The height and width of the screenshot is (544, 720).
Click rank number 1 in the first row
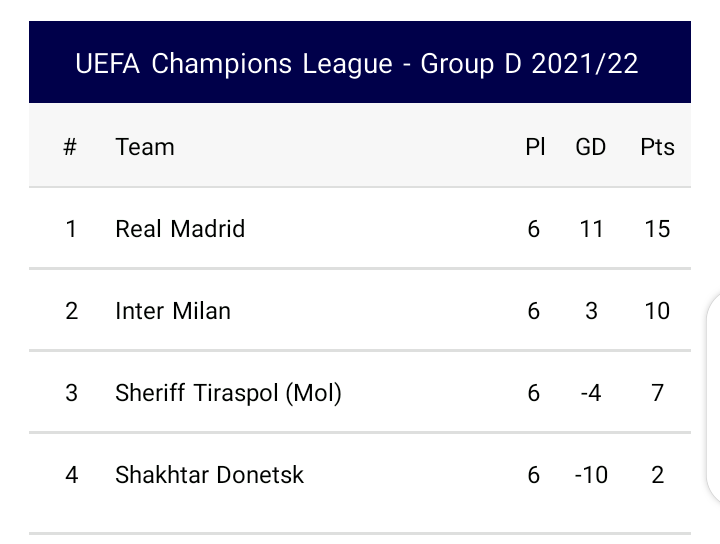pyautogui.click(x=71, y=229)
